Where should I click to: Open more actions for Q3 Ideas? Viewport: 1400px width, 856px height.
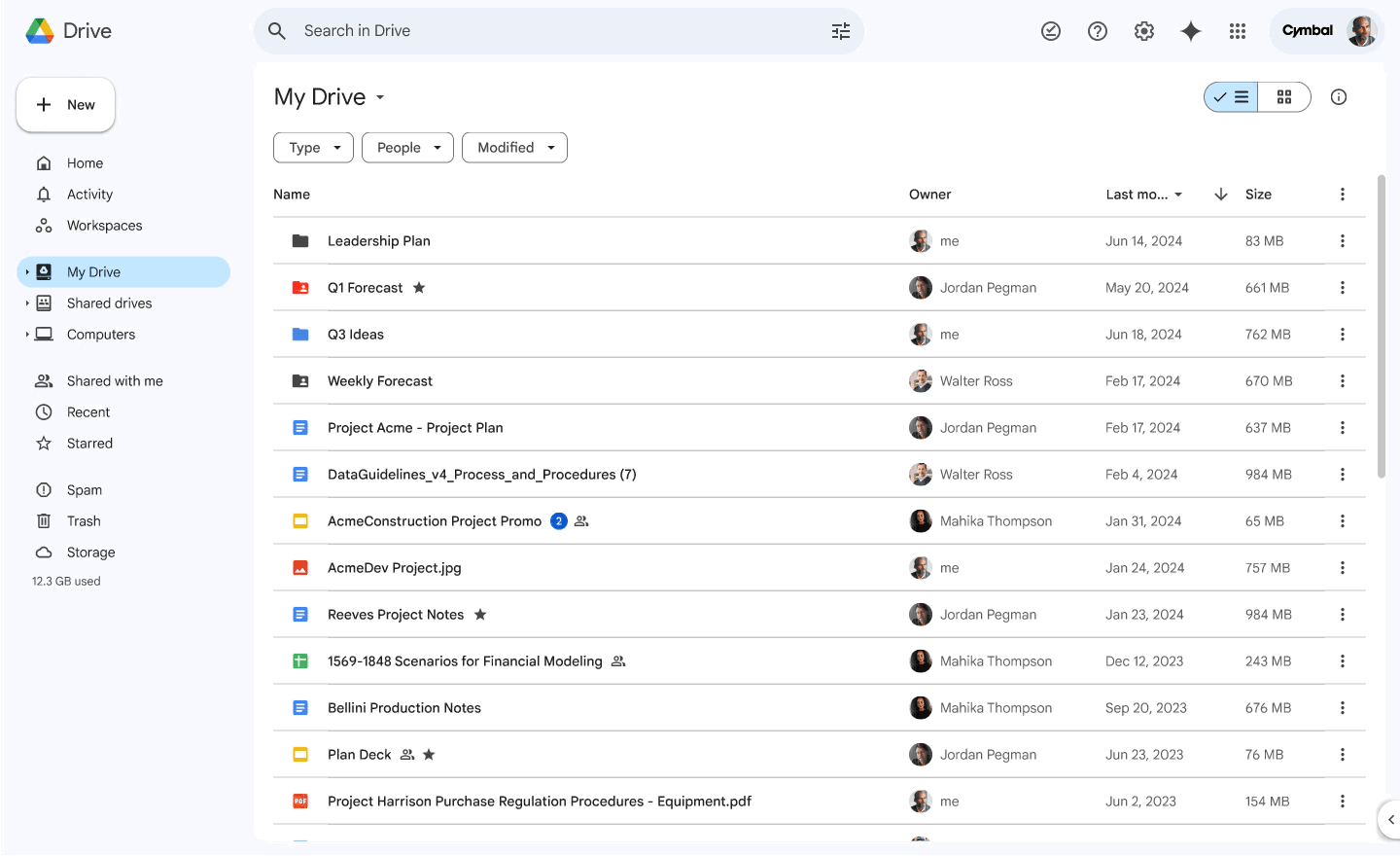point(1343,335)
